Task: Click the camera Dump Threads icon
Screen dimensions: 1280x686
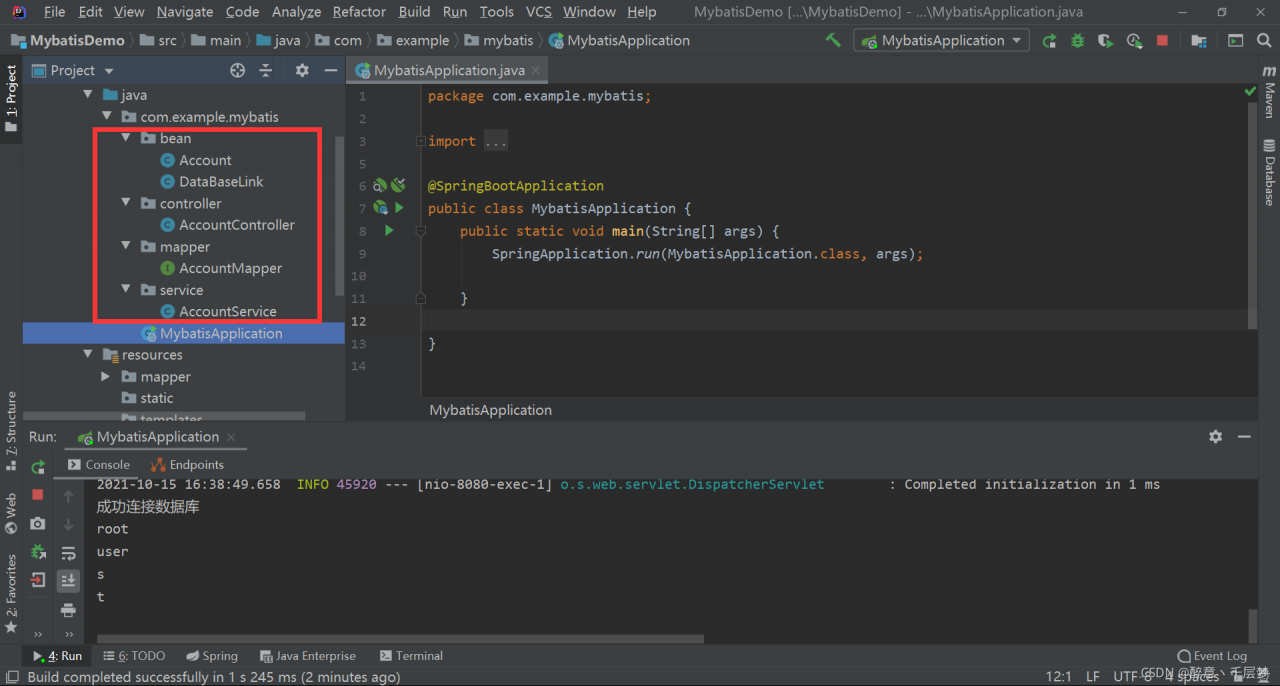Action: [x=38, y=523]
